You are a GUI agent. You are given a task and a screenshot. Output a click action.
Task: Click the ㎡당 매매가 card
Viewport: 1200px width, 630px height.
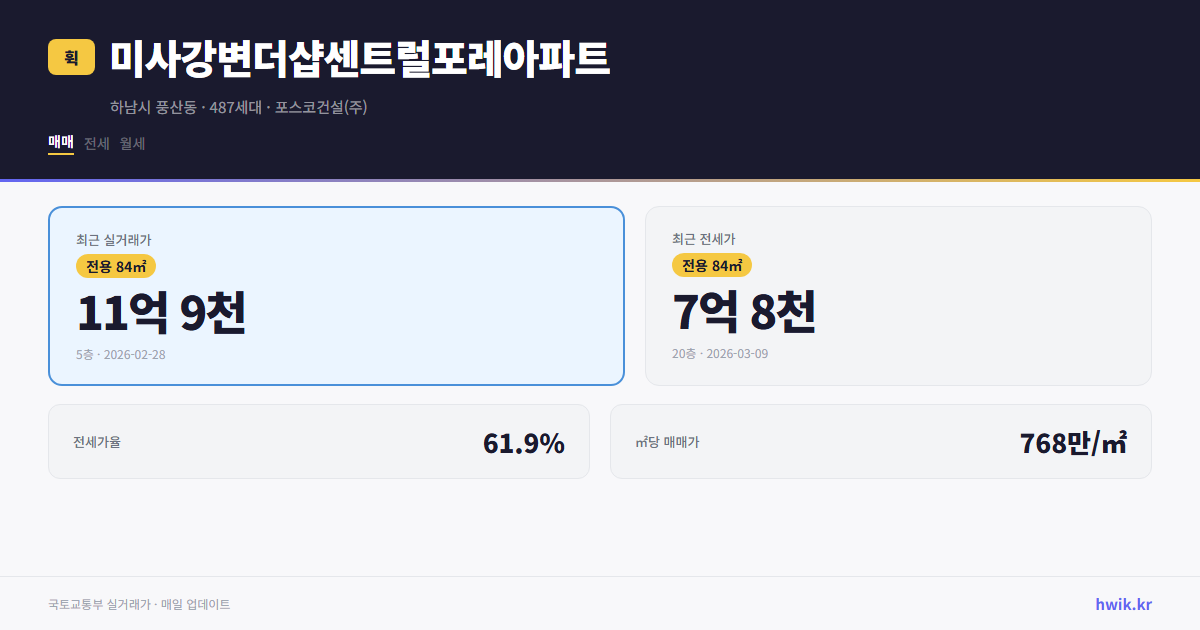pos(880,441)
